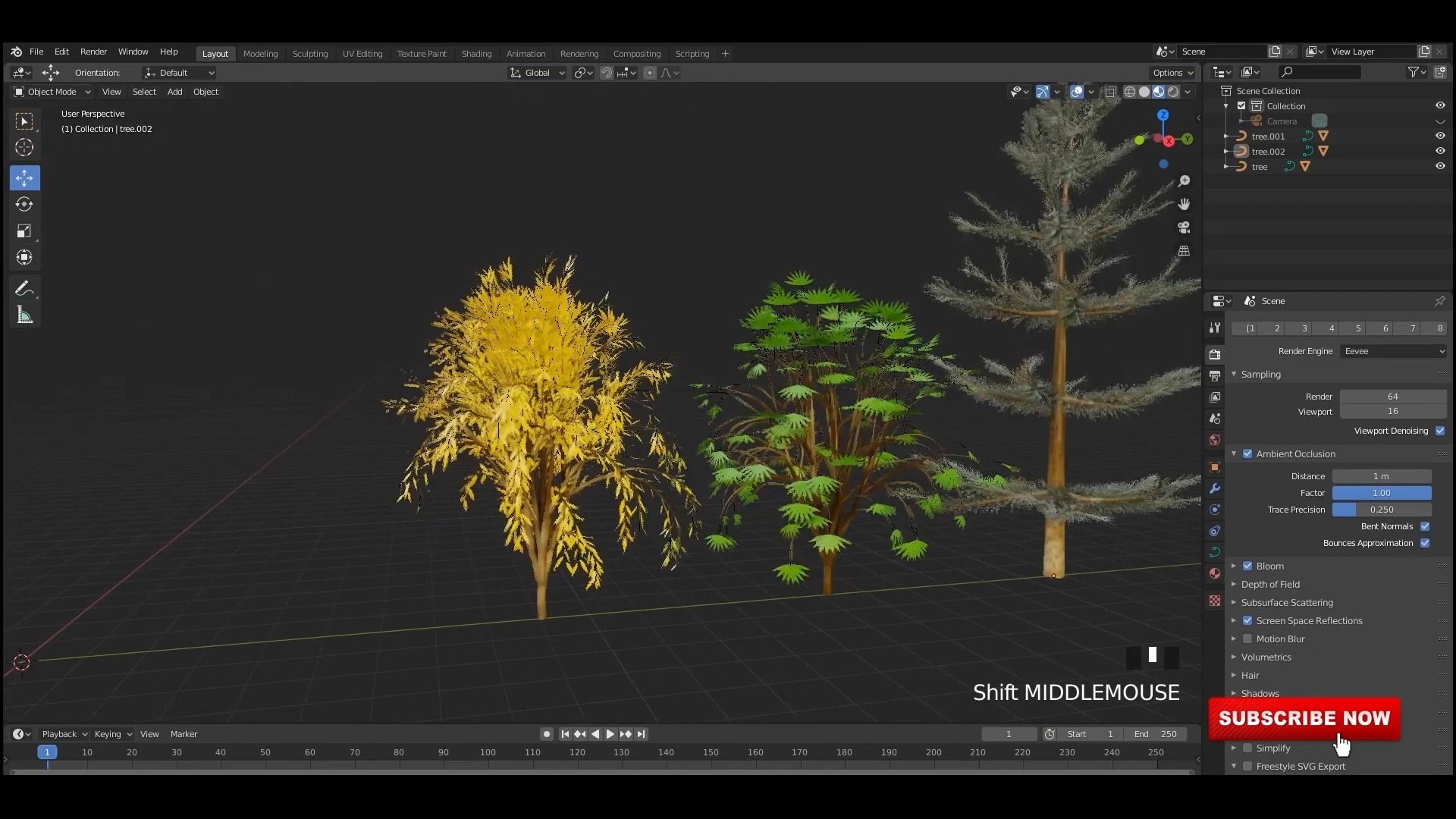
Task: Open the Object properties tab
Action: [1215, 467]
